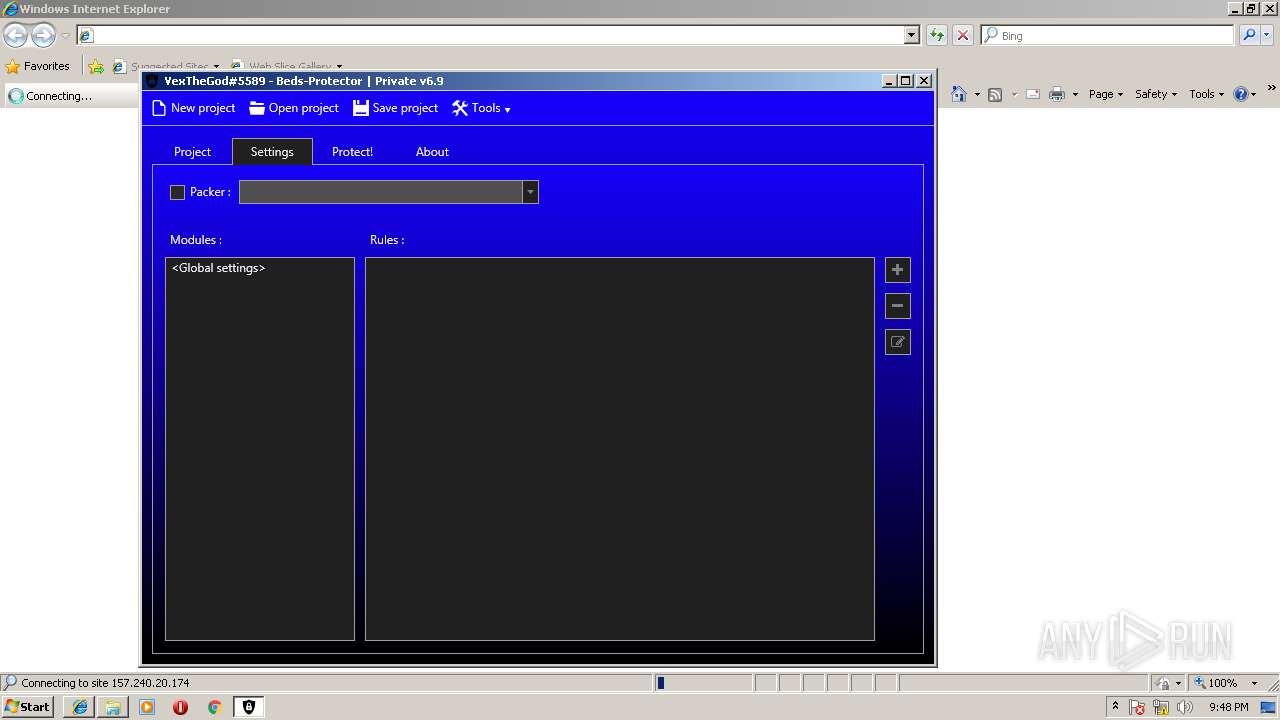Image resolution: width=1280 pixels, height=720 pixels.
Task: Open Internet Explorer from taskbar
Action: click(80, 707)
